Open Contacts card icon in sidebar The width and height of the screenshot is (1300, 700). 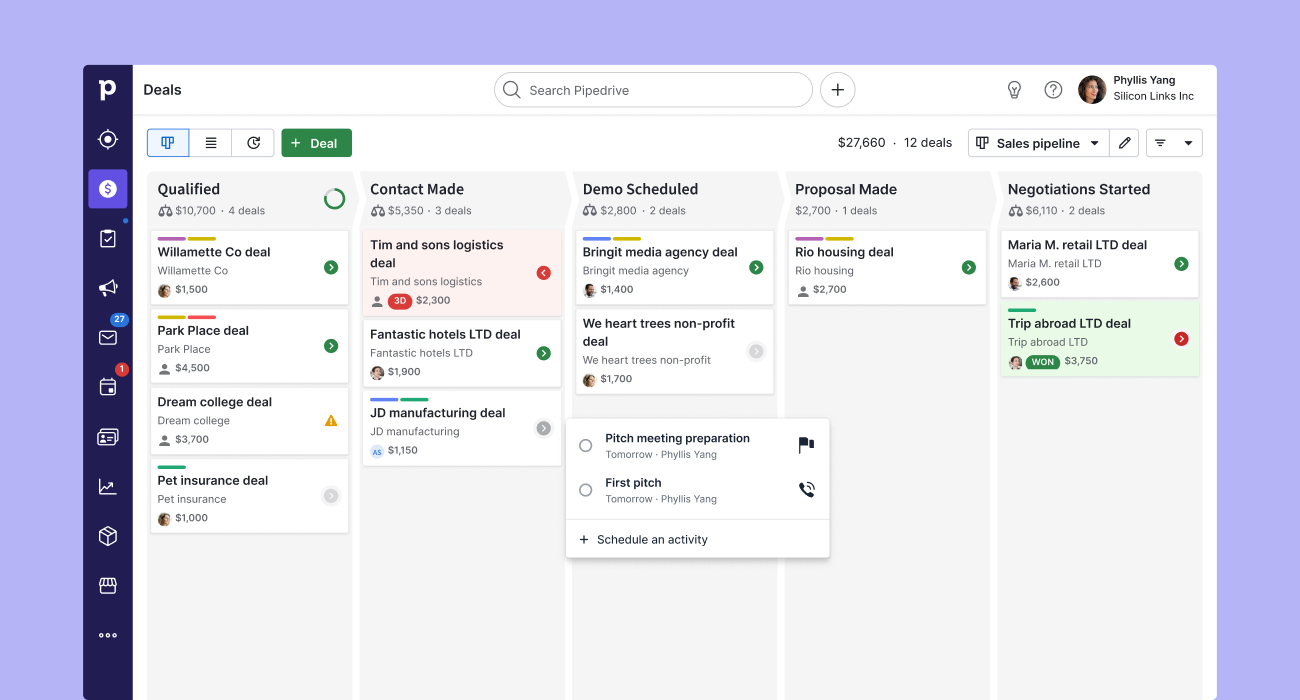tap(108, 437)
